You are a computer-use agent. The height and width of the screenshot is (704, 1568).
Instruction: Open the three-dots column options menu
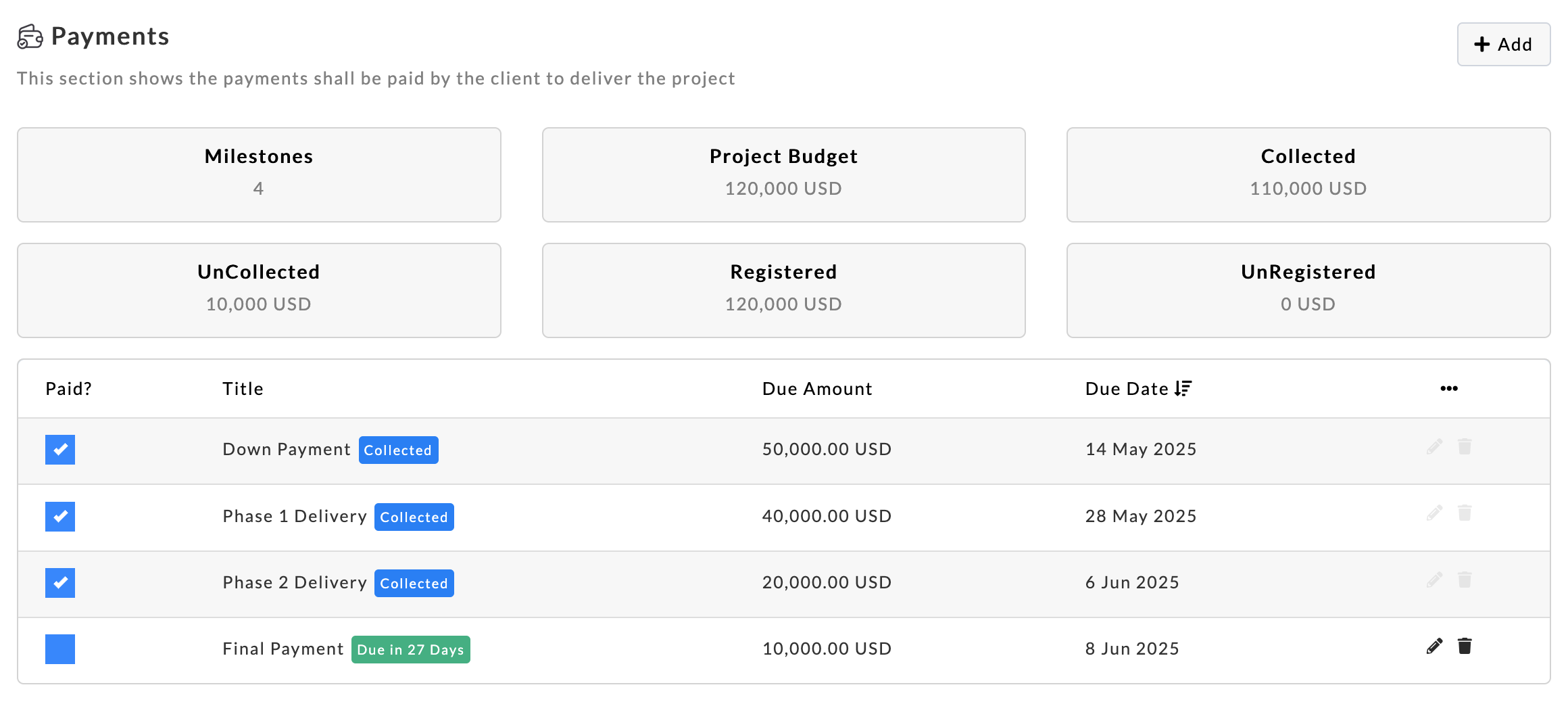[x=1448, y=389]
